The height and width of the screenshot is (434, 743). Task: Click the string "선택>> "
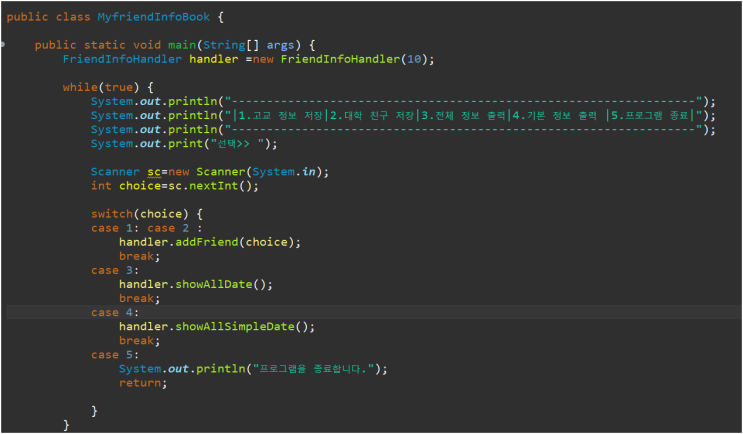(x=237, y=144)
